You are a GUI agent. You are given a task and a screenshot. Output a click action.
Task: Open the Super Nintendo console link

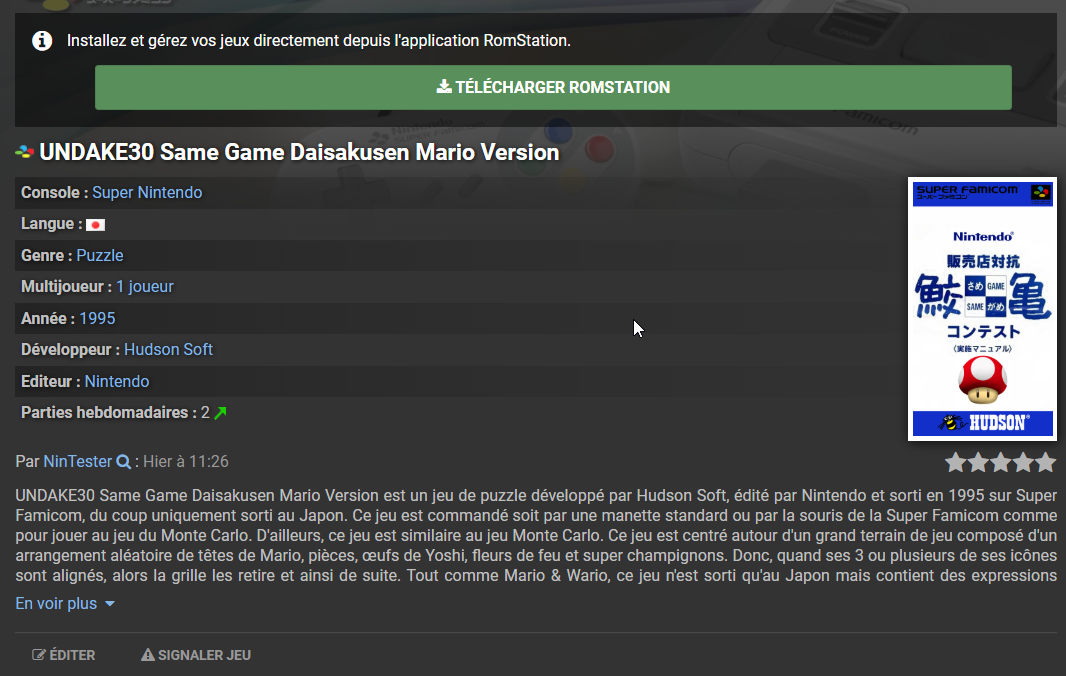point(147,192)
